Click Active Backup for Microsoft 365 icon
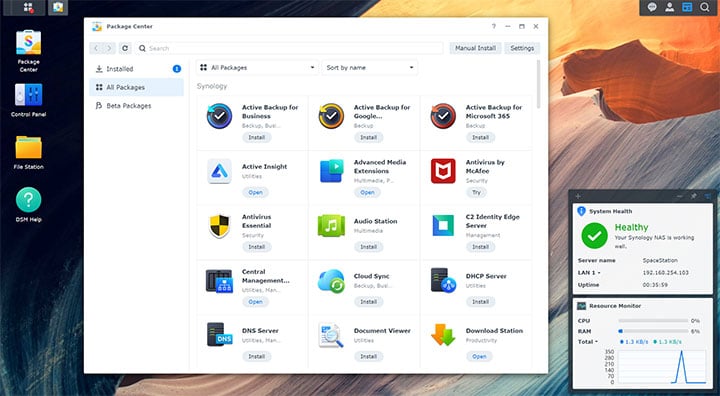This screenshot has height=396, width=720. point(443,116)
